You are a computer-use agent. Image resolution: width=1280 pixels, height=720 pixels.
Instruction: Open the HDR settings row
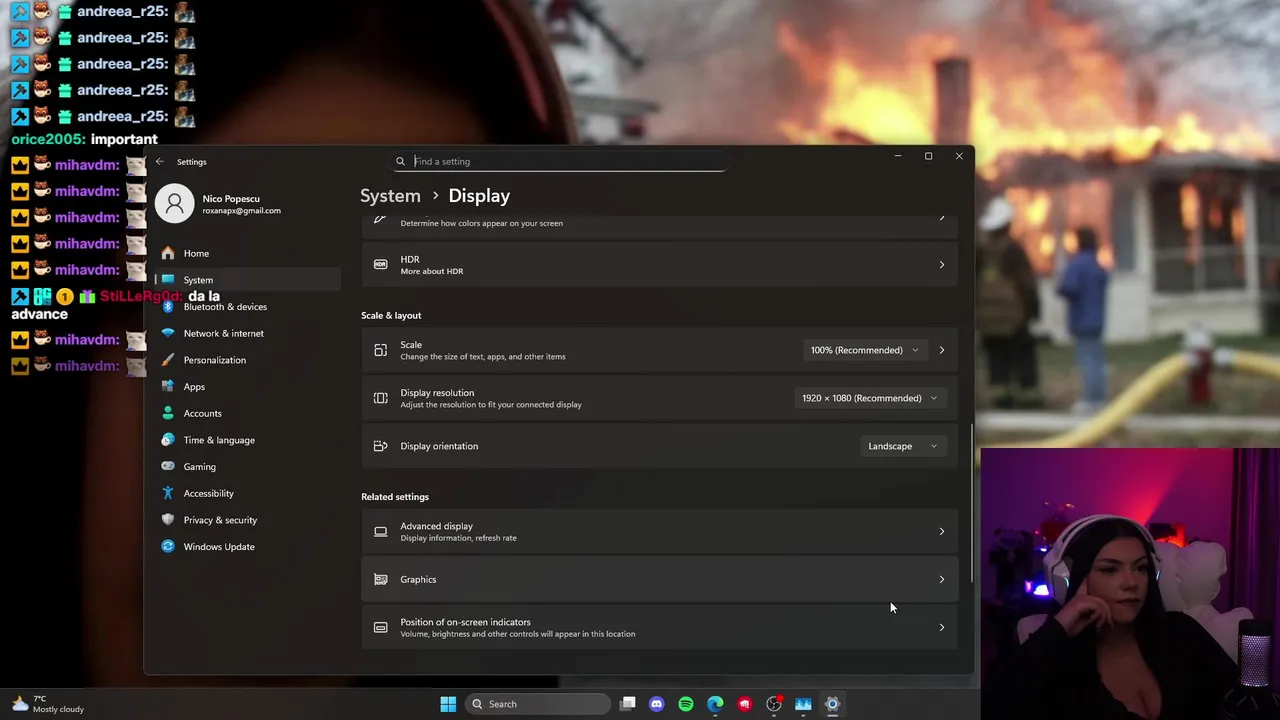pos(659,265)
